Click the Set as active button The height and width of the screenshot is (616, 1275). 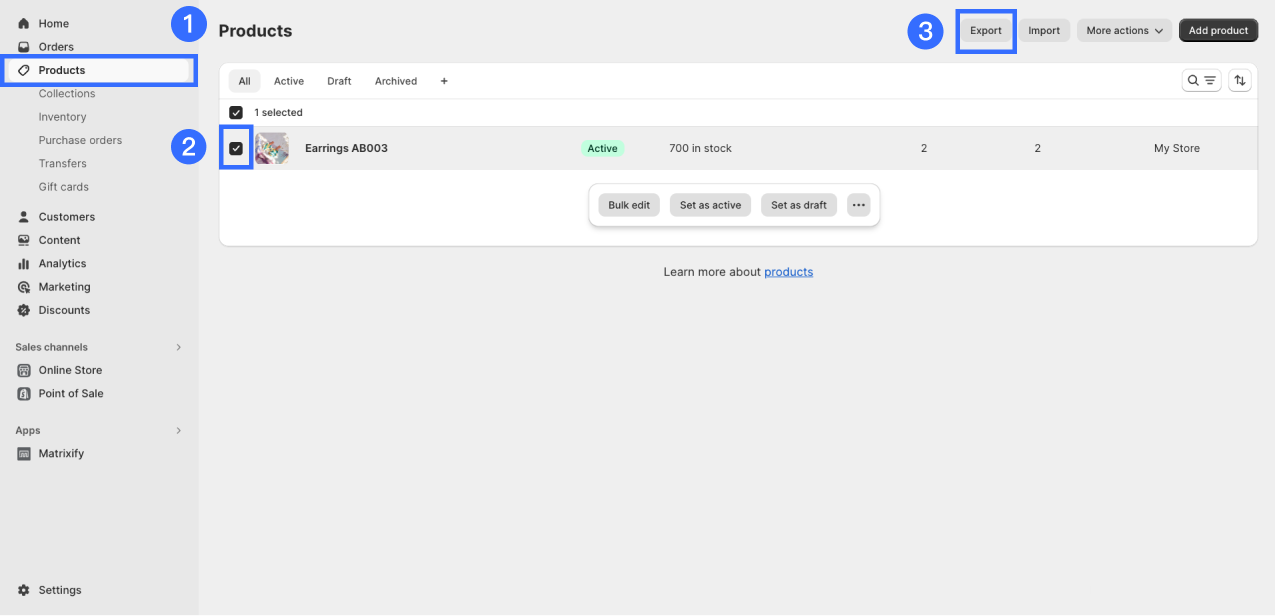(x=710, y=205)
